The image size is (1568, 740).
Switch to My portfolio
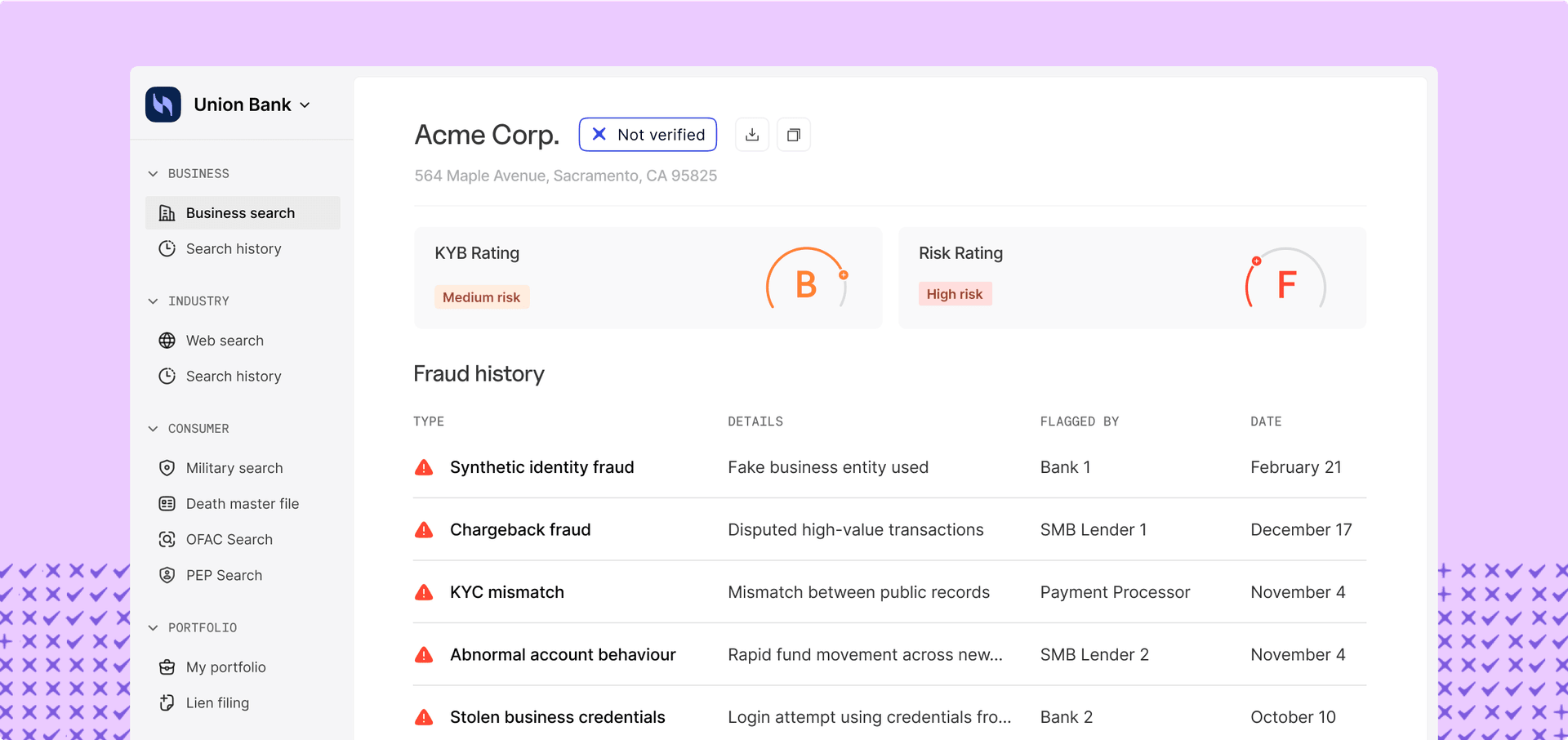tap(225, 666)
